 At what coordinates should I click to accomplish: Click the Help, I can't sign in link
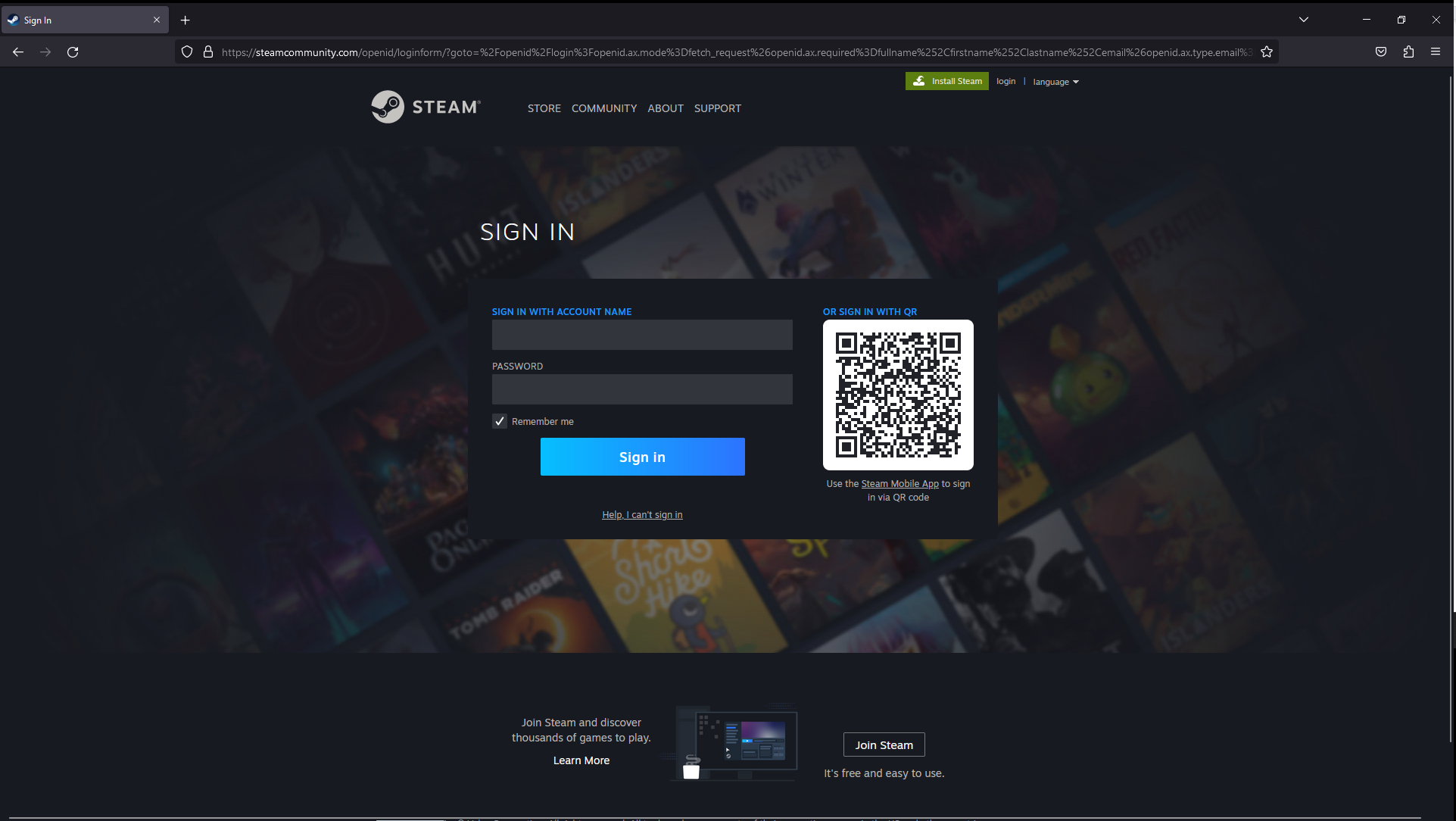pyautogui.click(x=642, y=514)
